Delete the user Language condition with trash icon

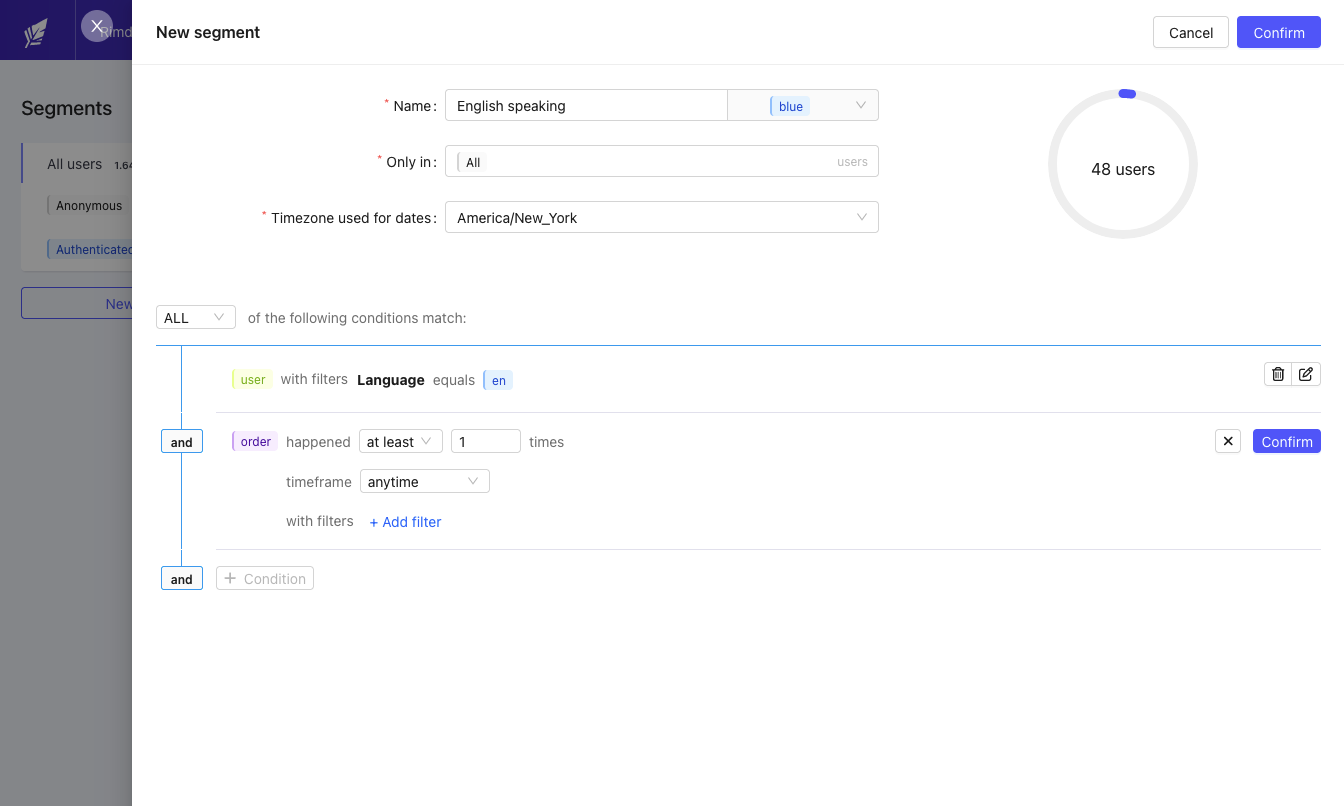pos(1278,374)
